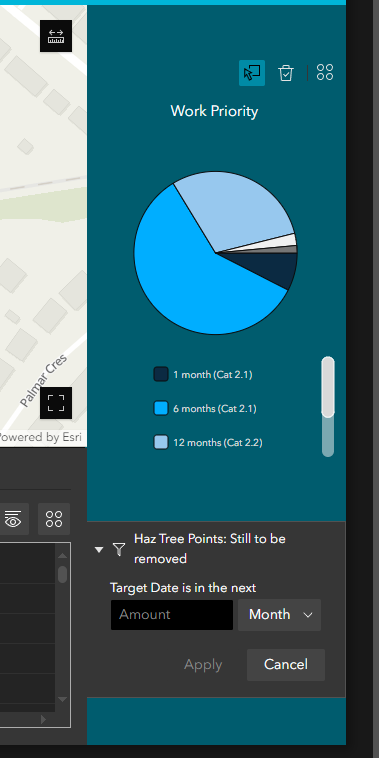Click the Powered by Esri attribution link
Screen dimensions: 379x758
coord(41,437)
